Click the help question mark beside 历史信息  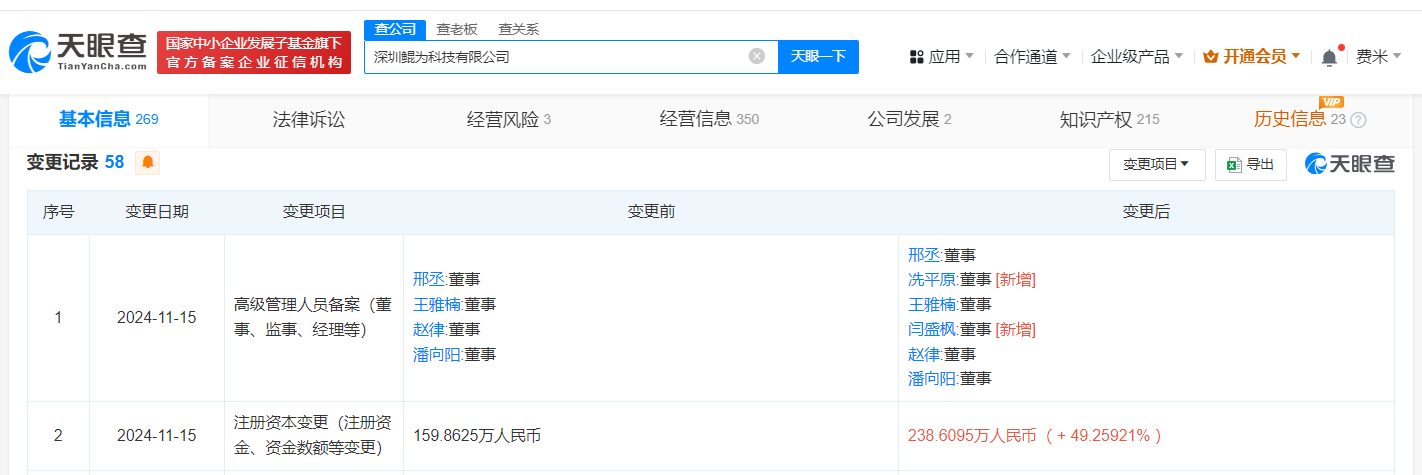pyautogui.click(x=1358, y=120)
